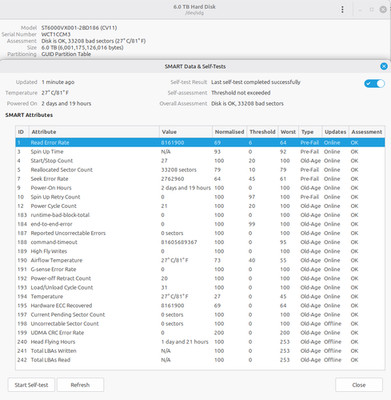This screenshot has height=400, width=391.
Task: Click the Assessment column header
Action: pyautogui.click(x=367, y=132)
